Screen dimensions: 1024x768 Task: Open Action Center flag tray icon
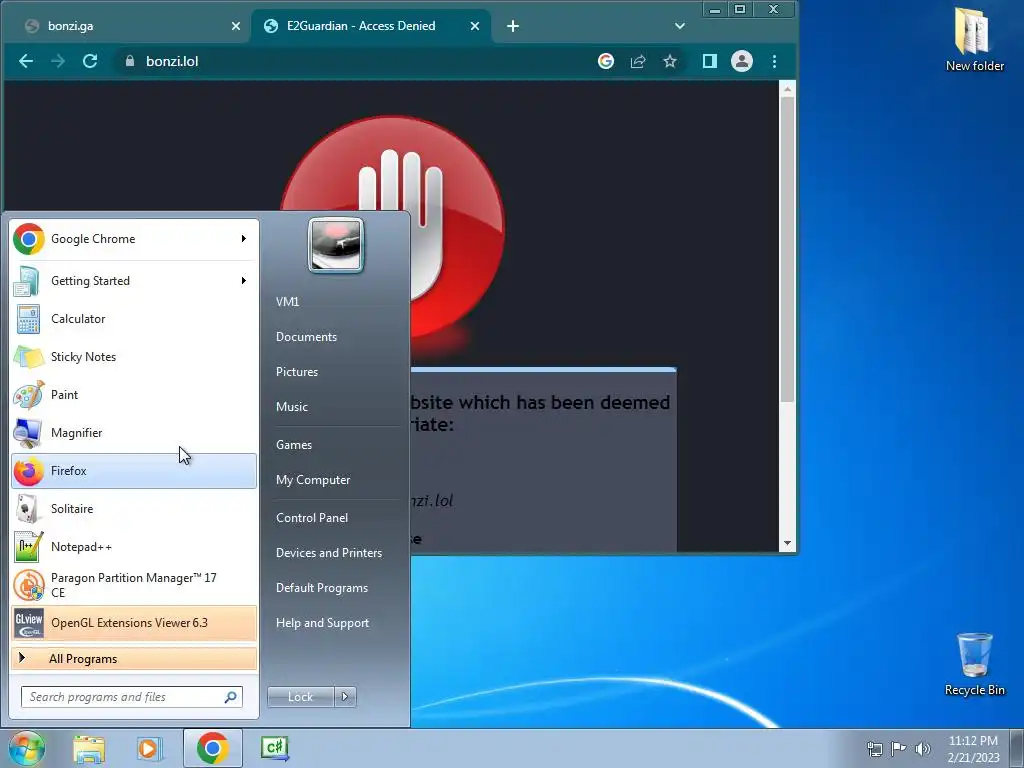[x=899, y=749]
